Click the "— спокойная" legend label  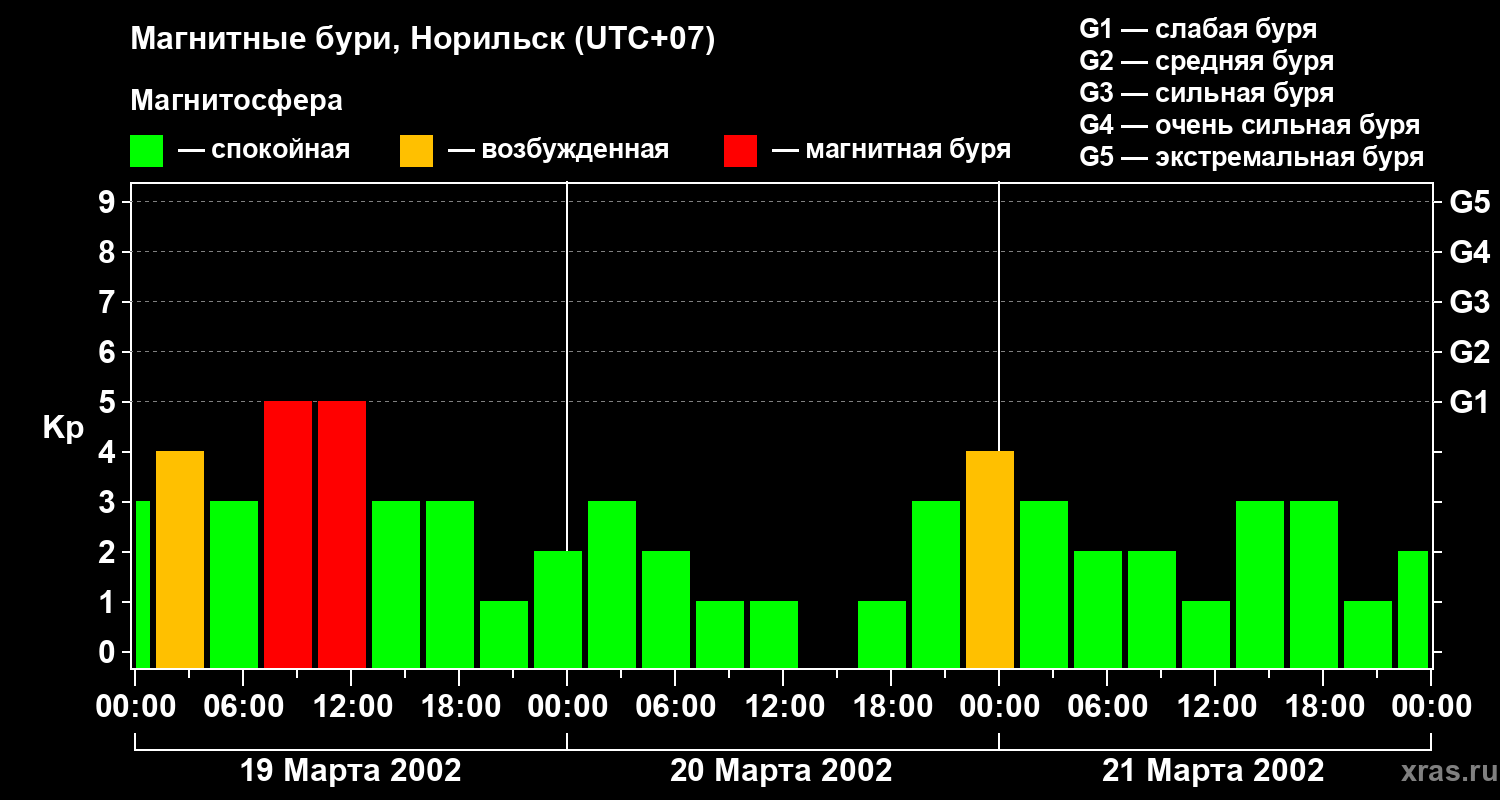click(x=264, y=150)
